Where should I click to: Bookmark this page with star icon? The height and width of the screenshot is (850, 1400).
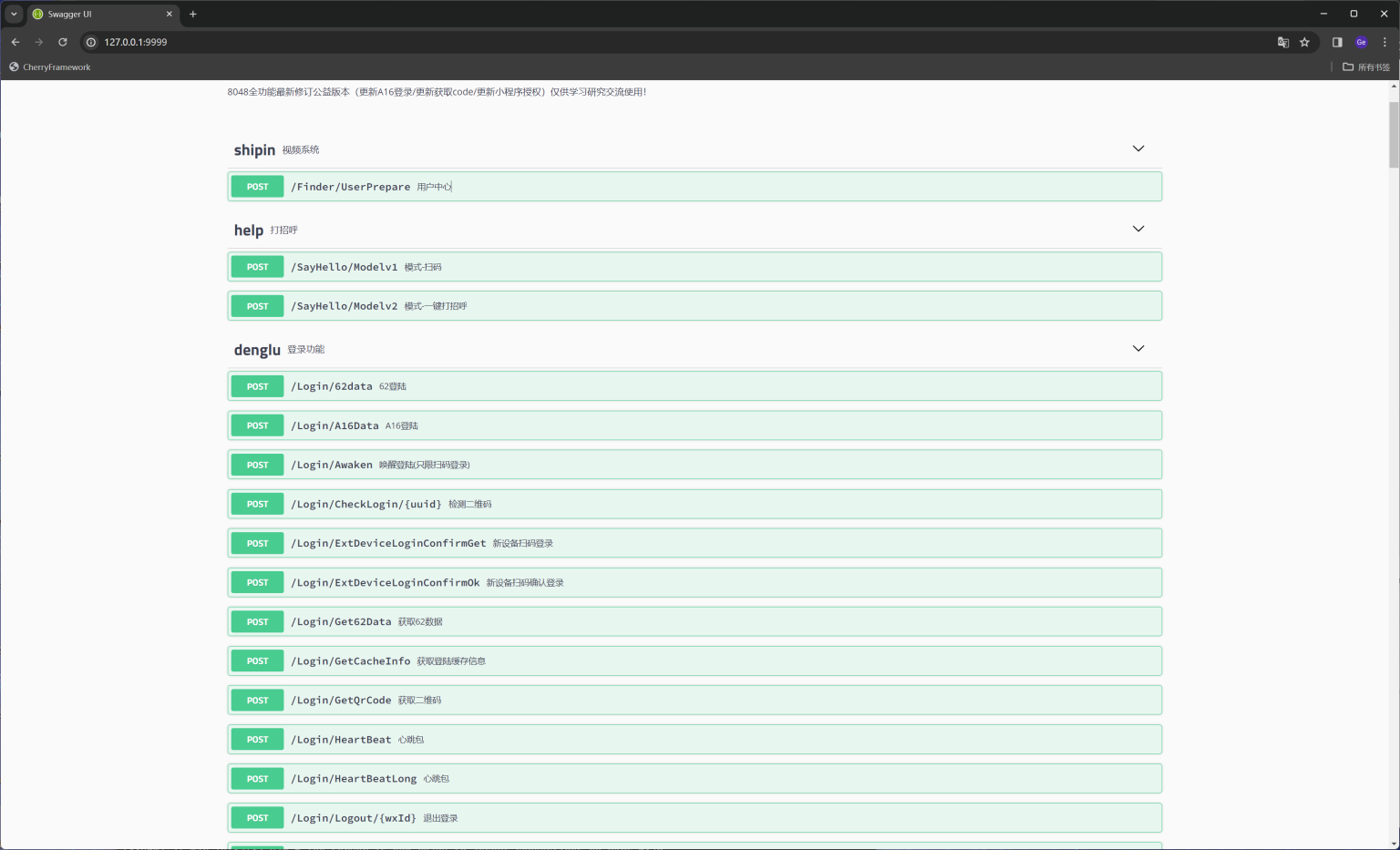pyautogui.click(x=1304, y=42)
